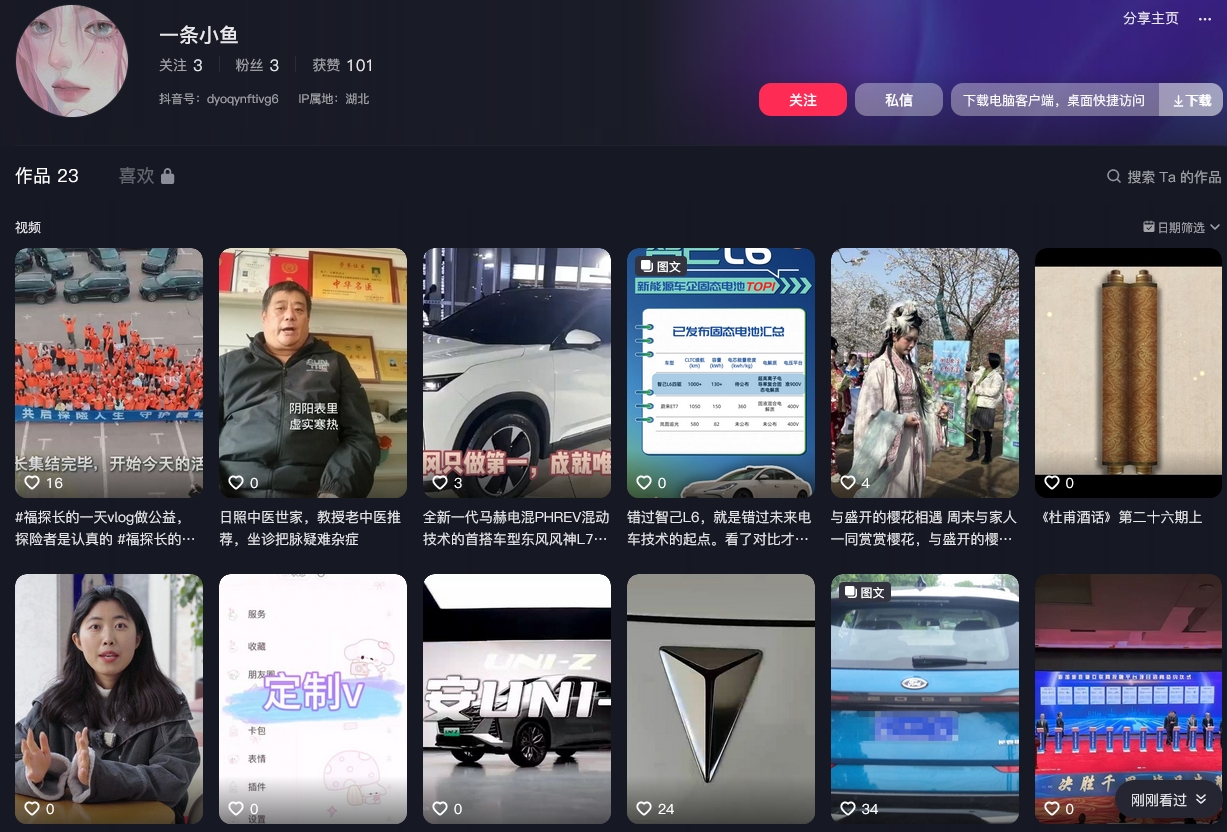Open the silver triangle emblem video
The width and height of the screenshot is (1227, 832).
point(721,699)
